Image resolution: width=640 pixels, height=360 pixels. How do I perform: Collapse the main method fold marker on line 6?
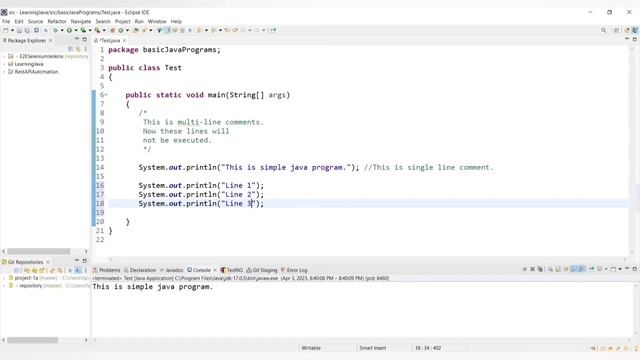coord(107,95)
